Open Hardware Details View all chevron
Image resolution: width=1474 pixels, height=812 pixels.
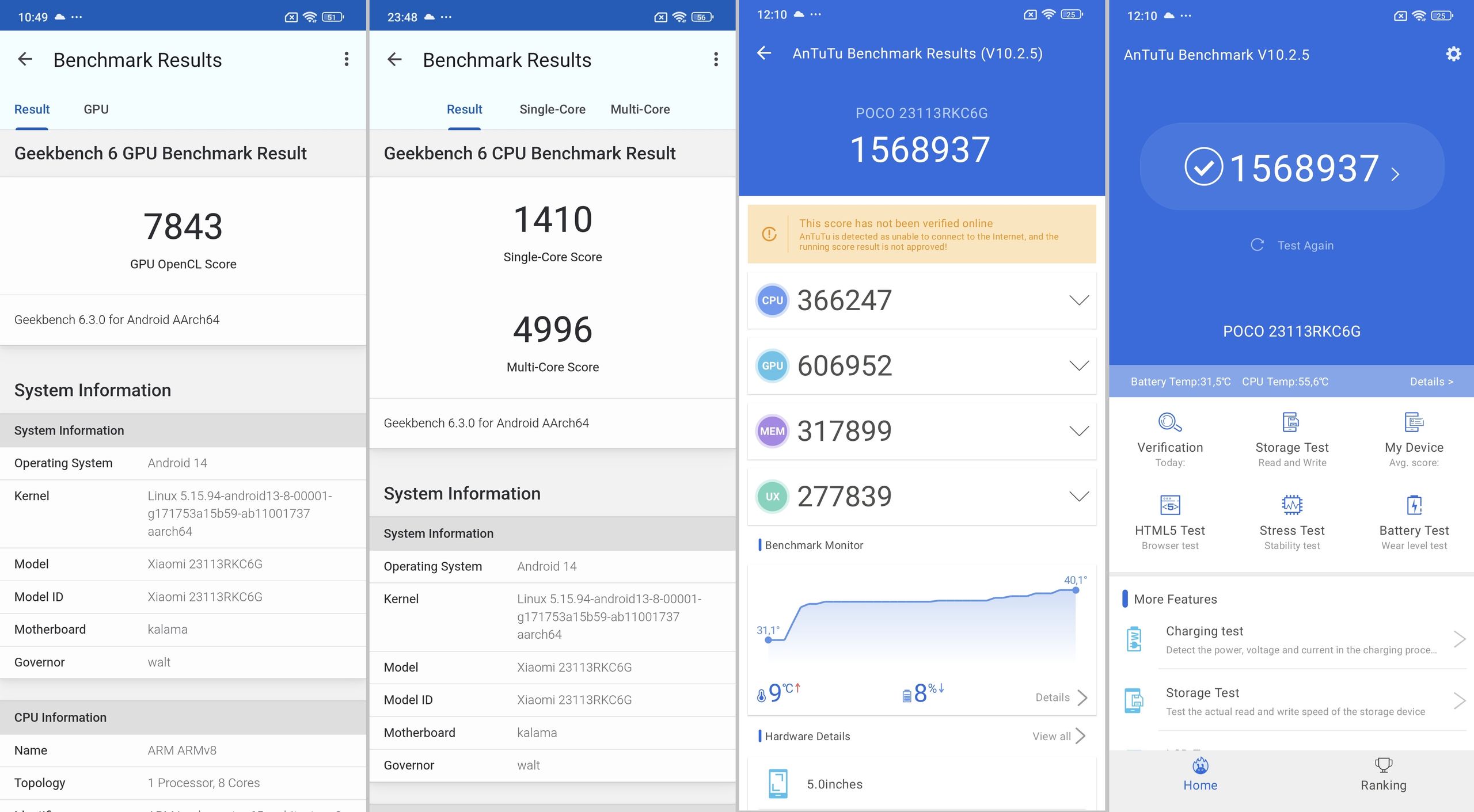pyautogui.click(x=1081, y=736)
